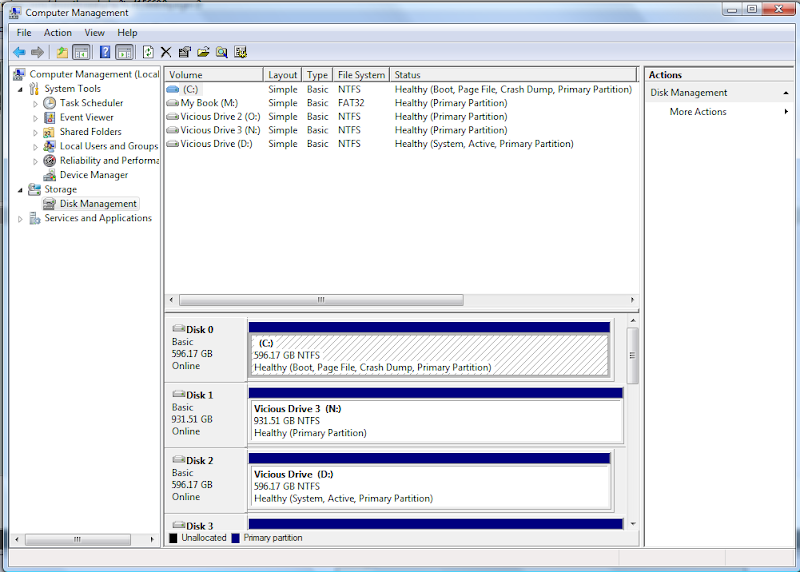Toggle Show/Hide Action Pane toolbar button
Screen dimensions: 800x572
pos(124,52)
